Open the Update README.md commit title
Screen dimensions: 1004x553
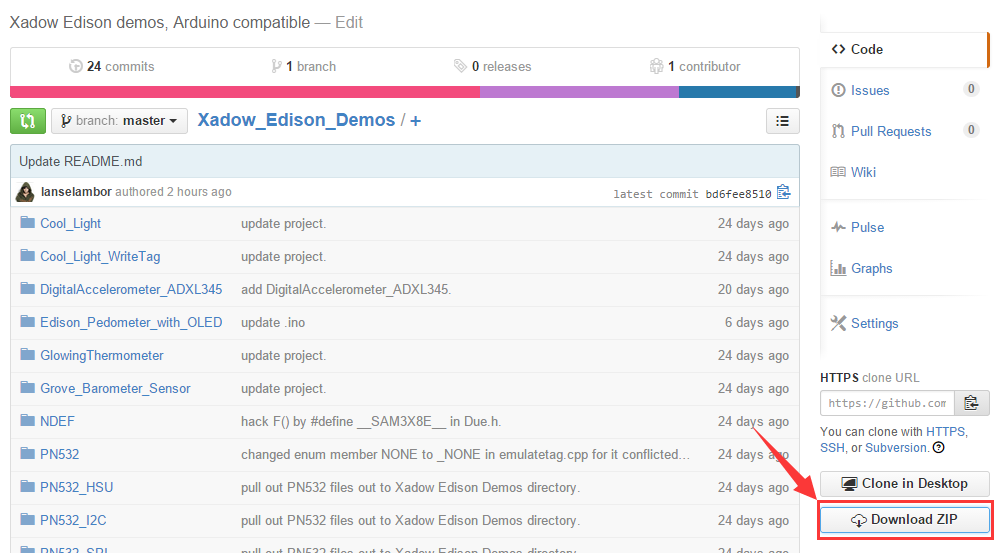[x=81, y=161]
